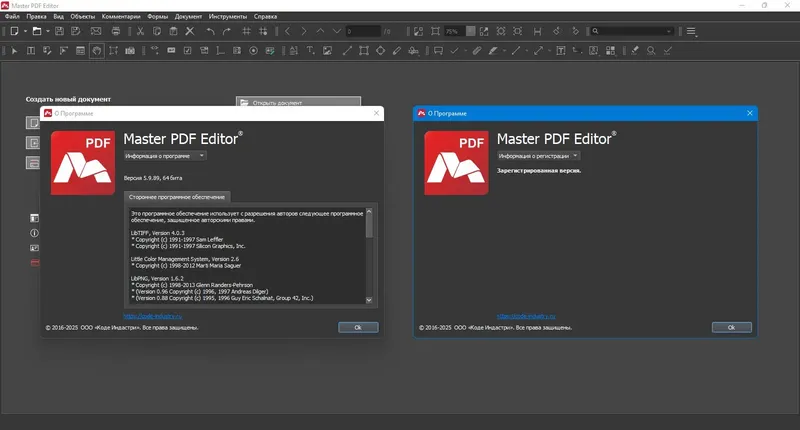Open the recent files dropdown beside folder icon
Screen dimensions: 800x430
47,32
